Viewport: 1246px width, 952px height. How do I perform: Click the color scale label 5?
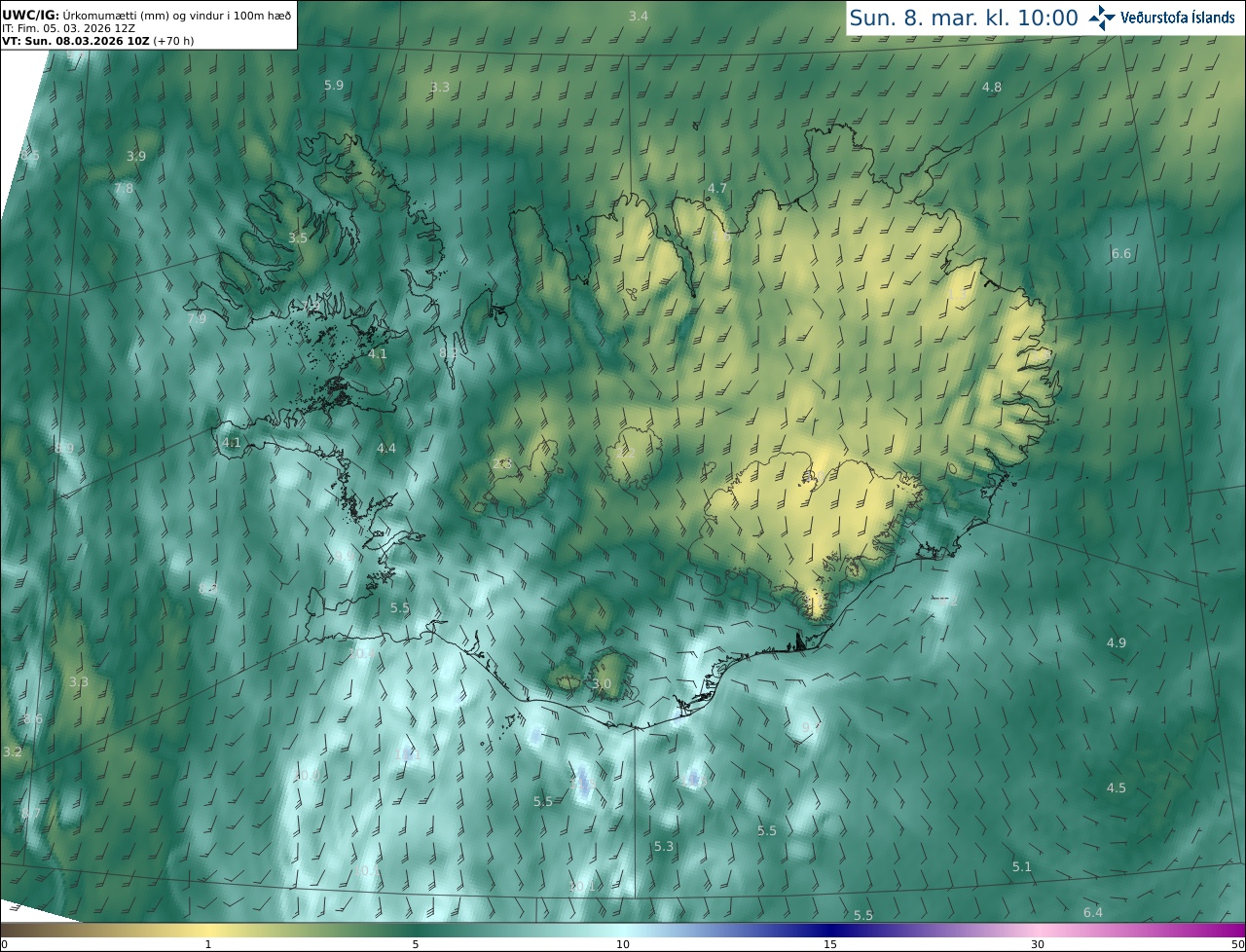tap(416, 944)
